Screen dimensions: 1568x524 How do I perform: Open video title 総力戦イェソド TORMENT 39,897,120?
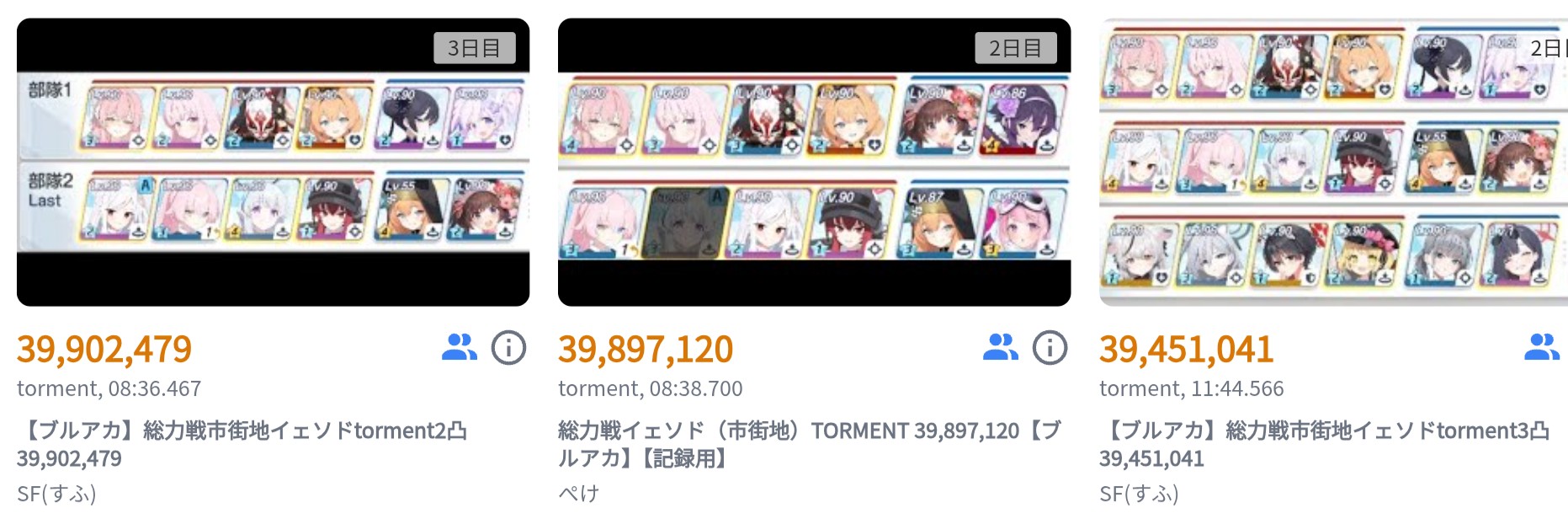(810, 444)
